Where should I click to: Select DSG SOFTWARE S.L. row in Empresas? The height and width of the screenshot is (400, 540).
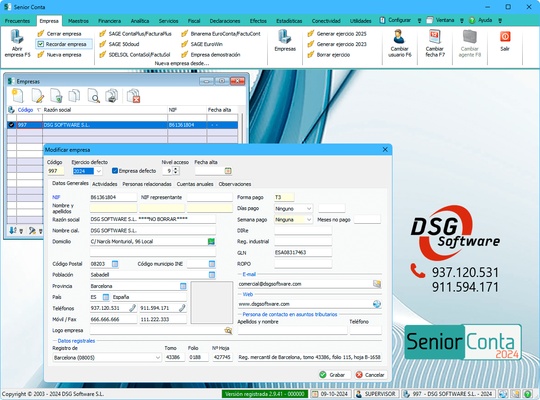point(123,125)
